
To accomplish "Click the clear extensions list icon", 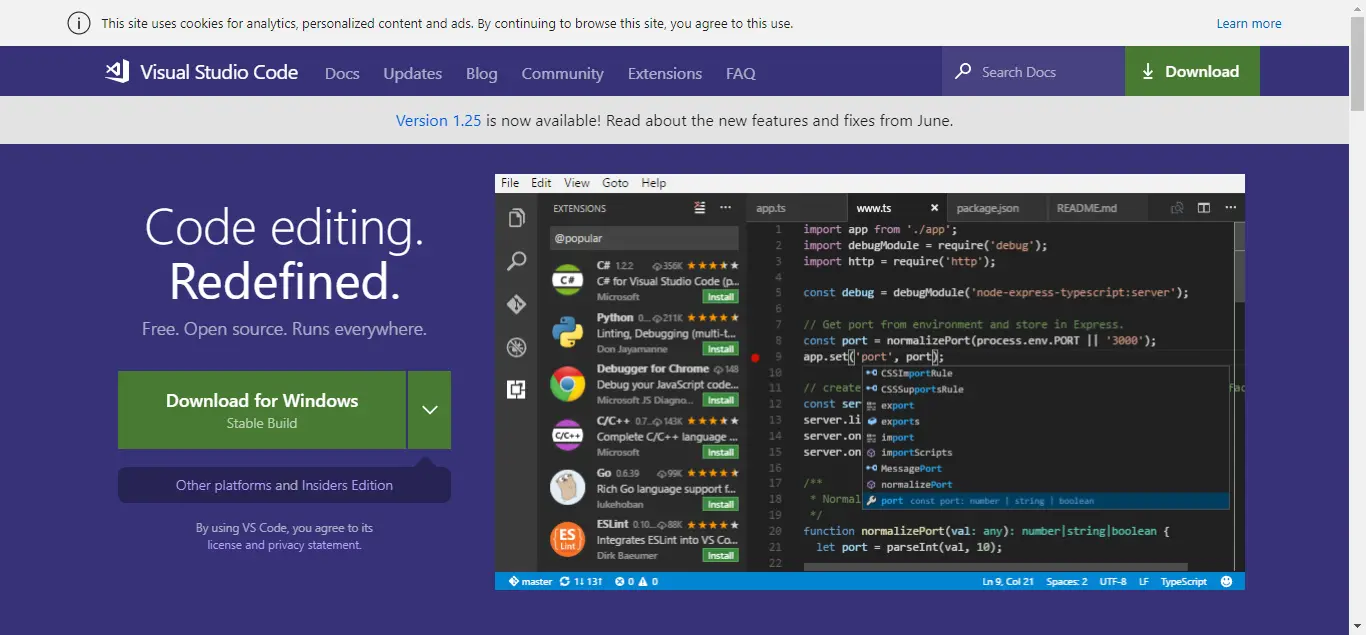I will [x=700, y=208].
